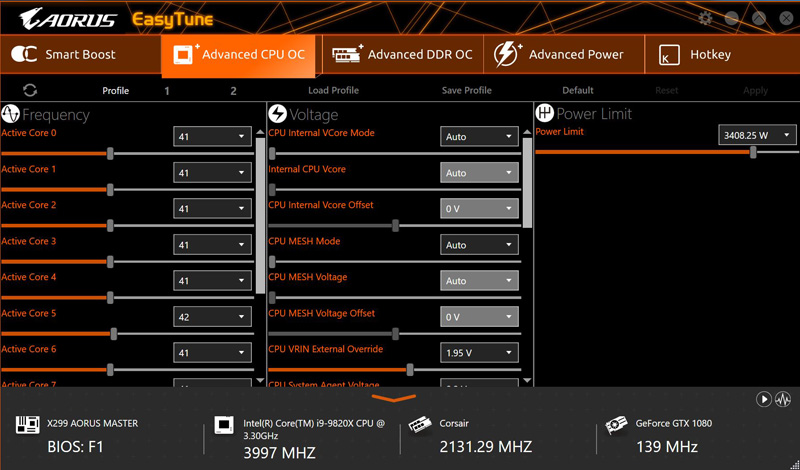Viewport: 800px width, 470px height.
Task: Click the Smart Boost tab icon
Action: [24, 54]
